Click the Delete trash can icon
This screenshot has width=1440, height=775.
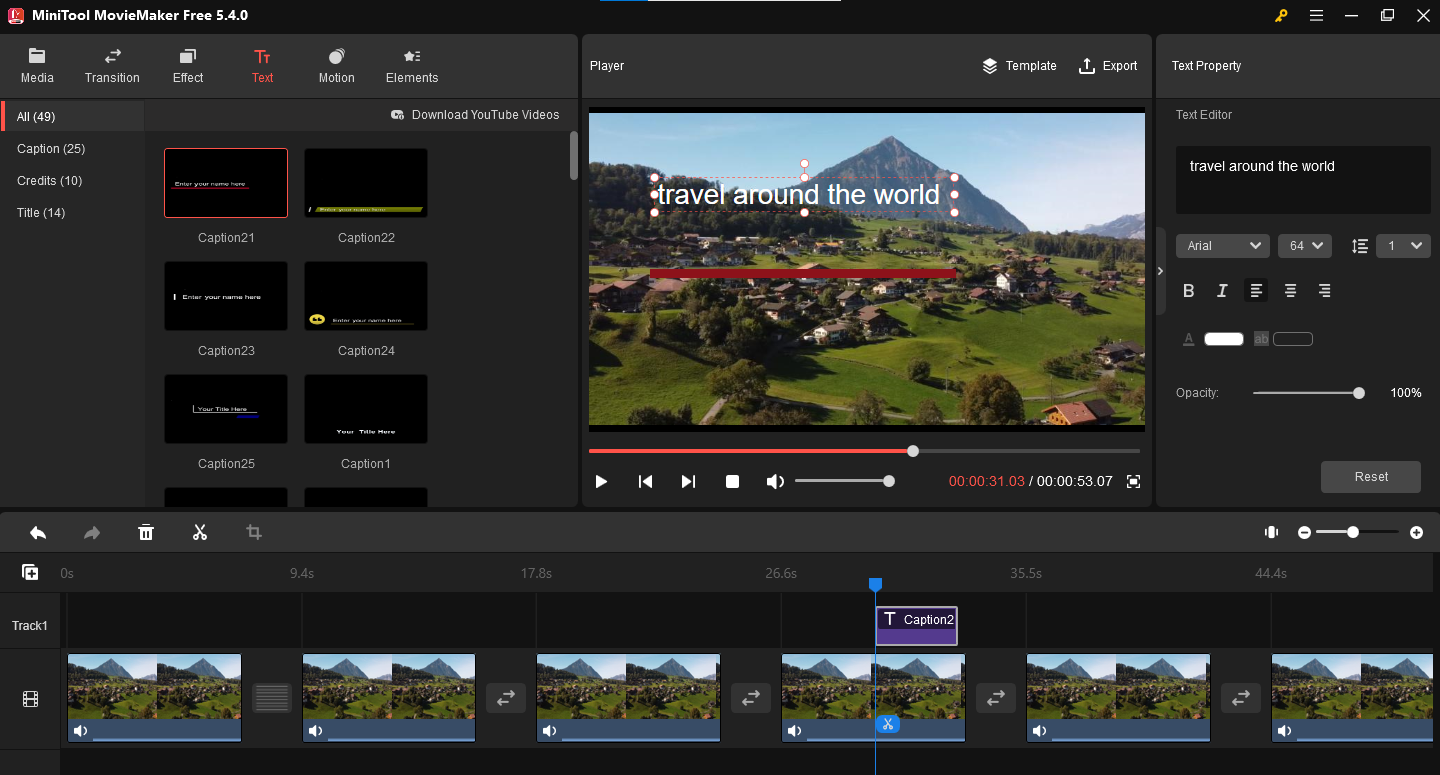coord(146,533)
